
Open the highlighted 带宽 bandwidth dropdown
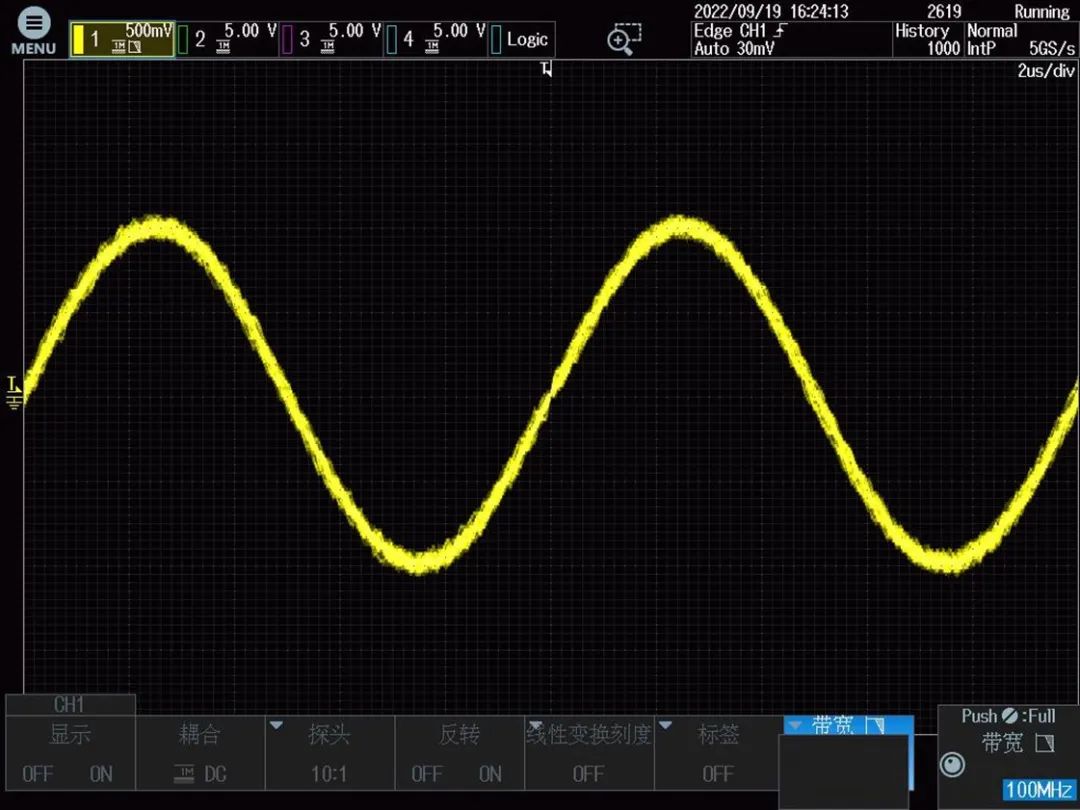coord(847,727)
